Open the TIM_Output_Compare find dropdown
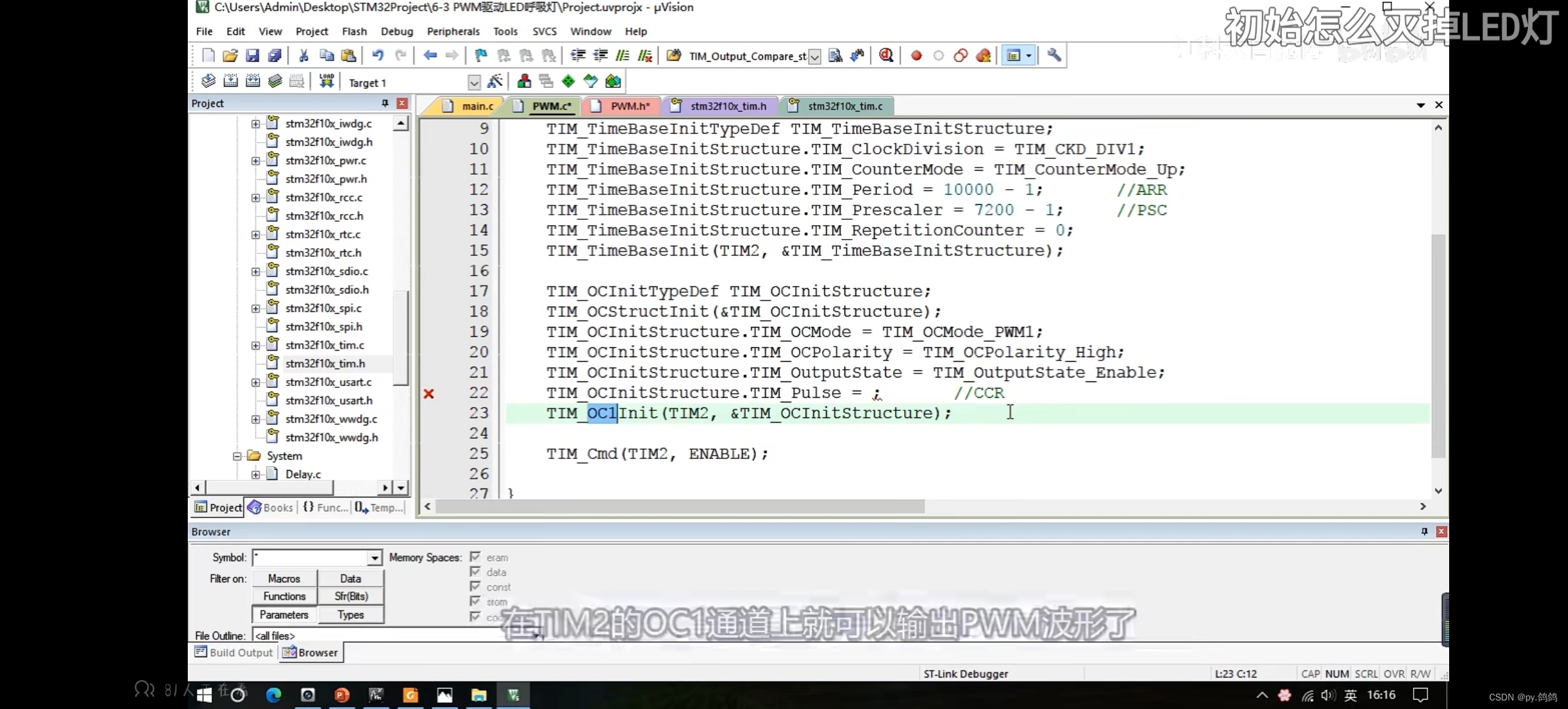 click(814, 57)
